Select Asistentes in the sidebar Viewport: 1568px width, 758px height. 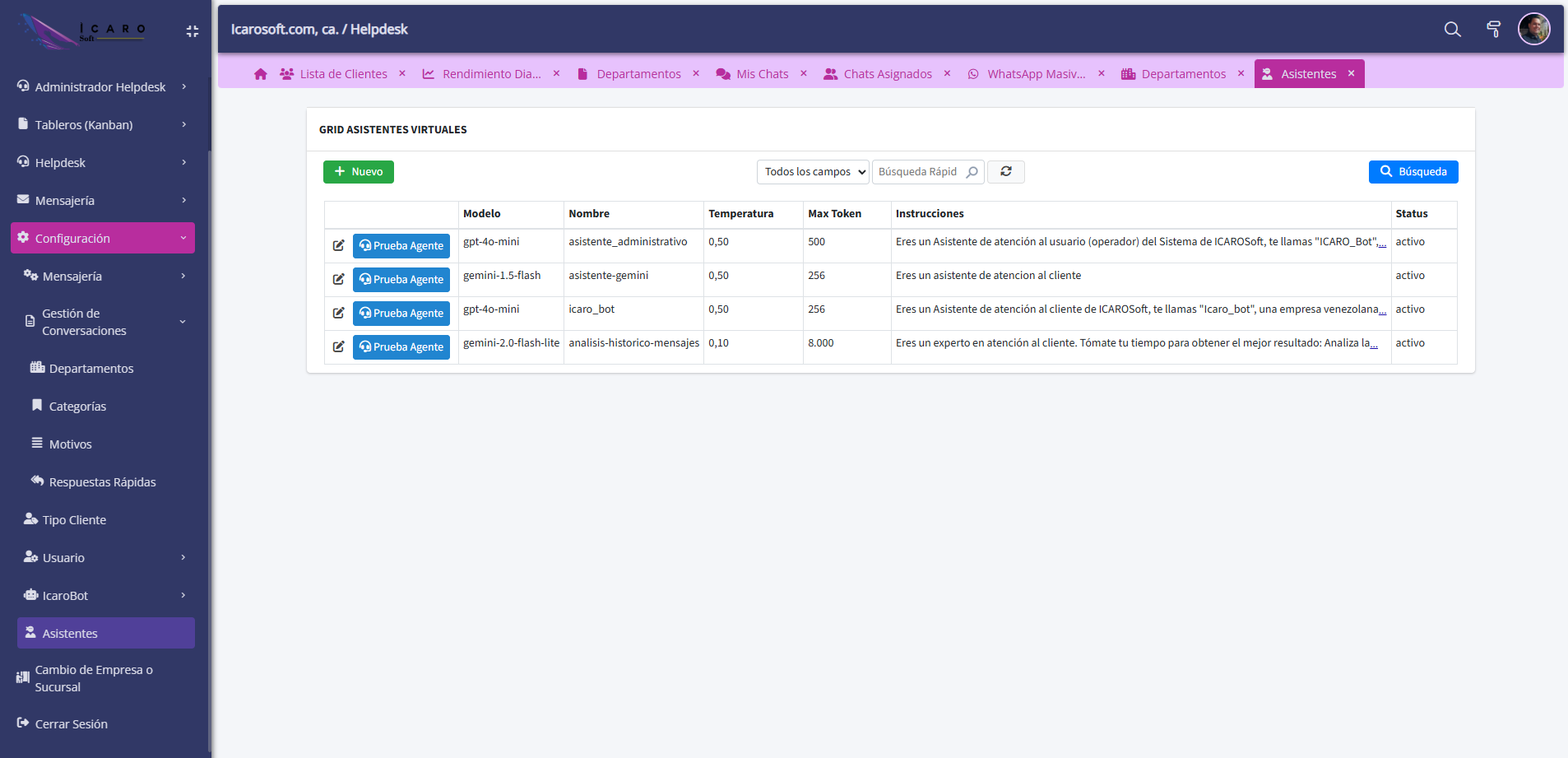click(106, 633)
